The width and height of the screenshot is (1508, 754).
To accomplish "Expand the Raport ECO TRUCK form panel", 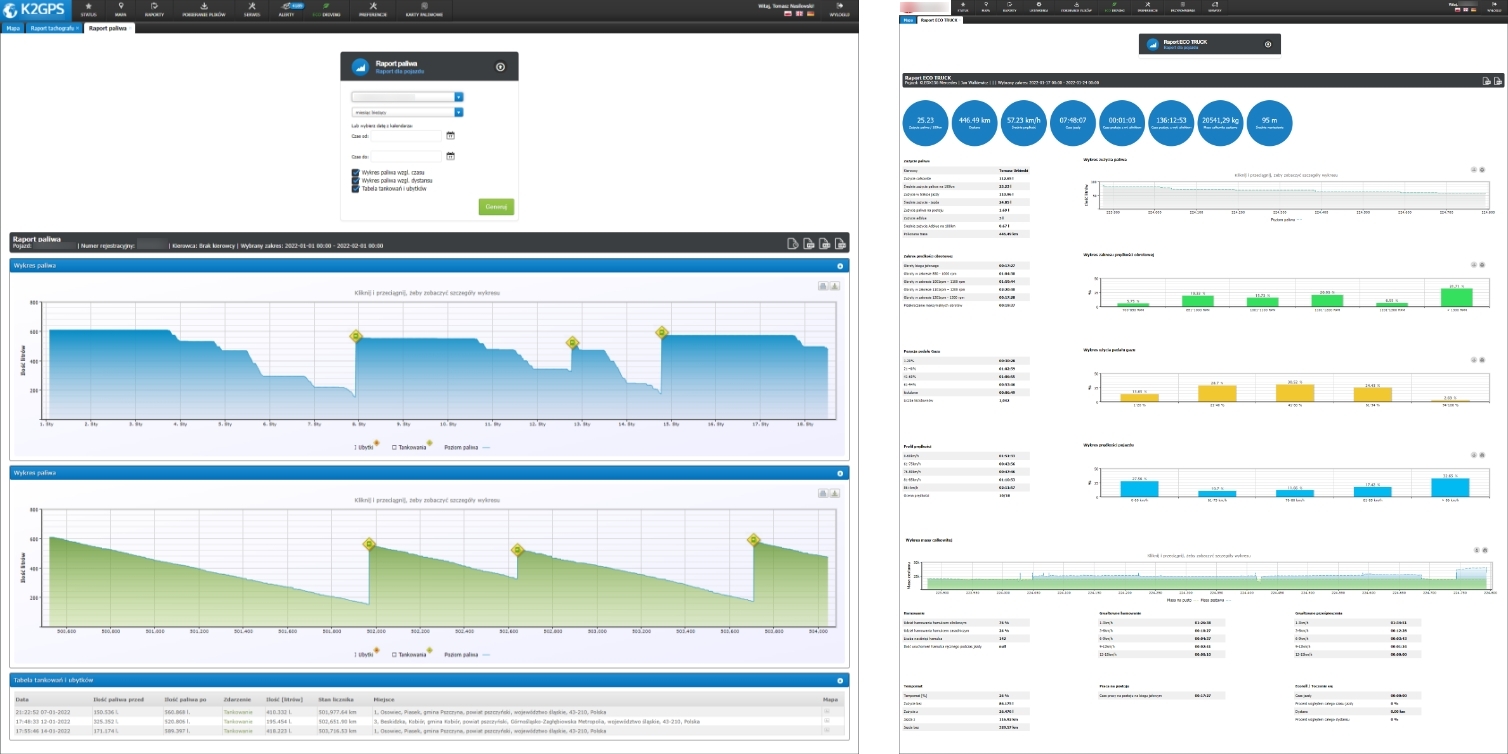I will 1267,45.
